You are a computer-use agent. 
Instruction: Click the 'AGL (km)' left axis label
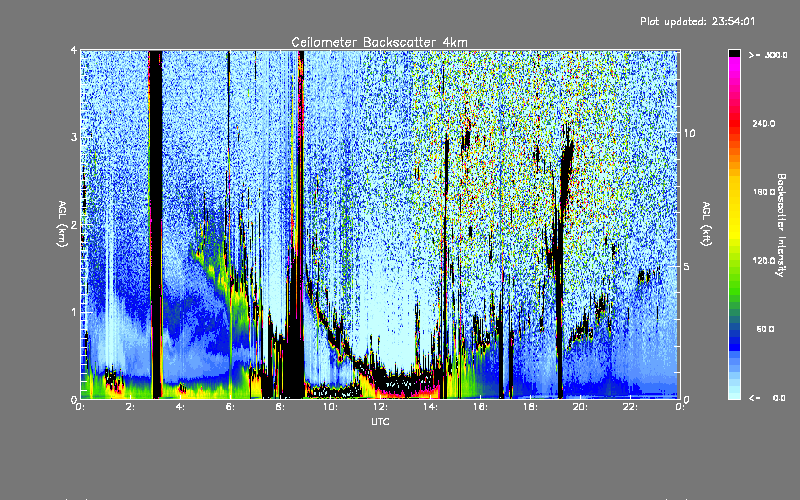pyautogui.click(x=62, y=224)
